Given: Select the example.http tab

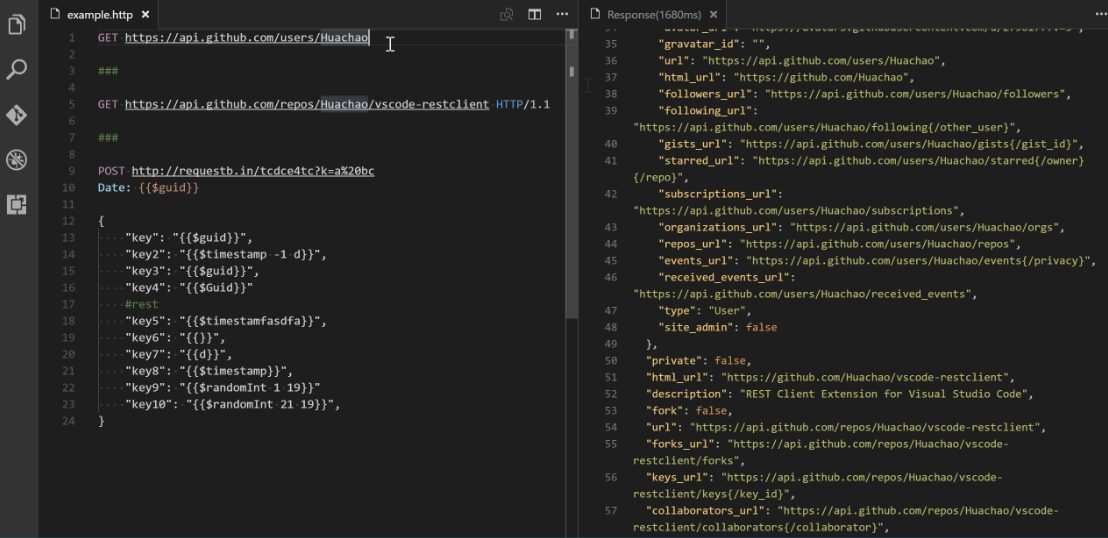Looking at the screenshot, I should (x=98, y=14).
